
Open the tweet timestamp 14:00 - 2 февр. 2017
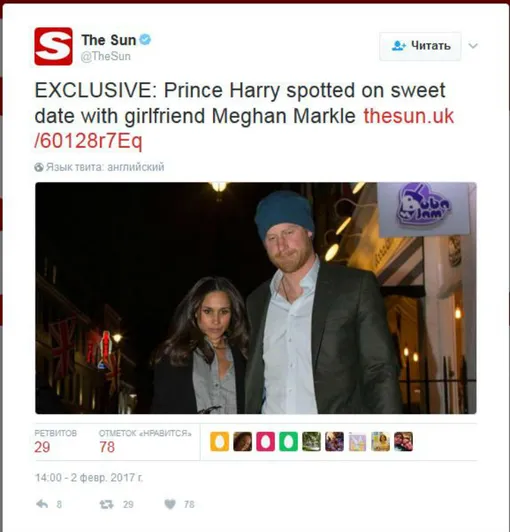pyautogui.click(x=89, y=478)
